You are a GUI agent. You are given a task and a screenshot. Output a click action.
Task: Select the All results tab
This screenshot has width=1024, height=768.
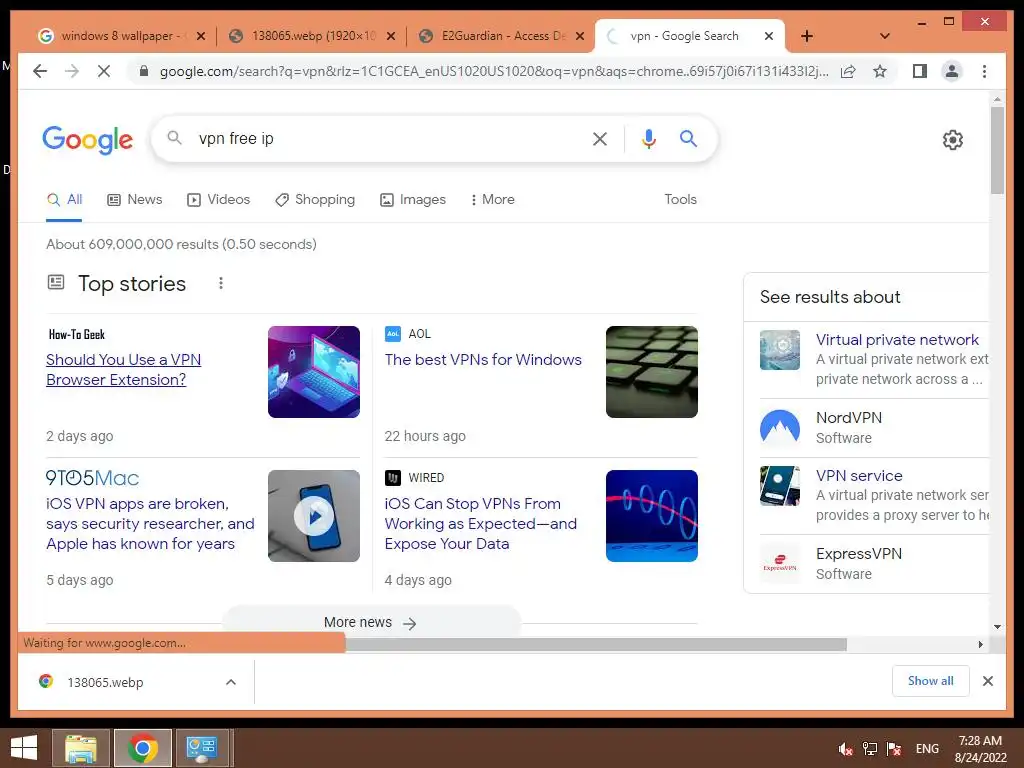tap(64, 199)
